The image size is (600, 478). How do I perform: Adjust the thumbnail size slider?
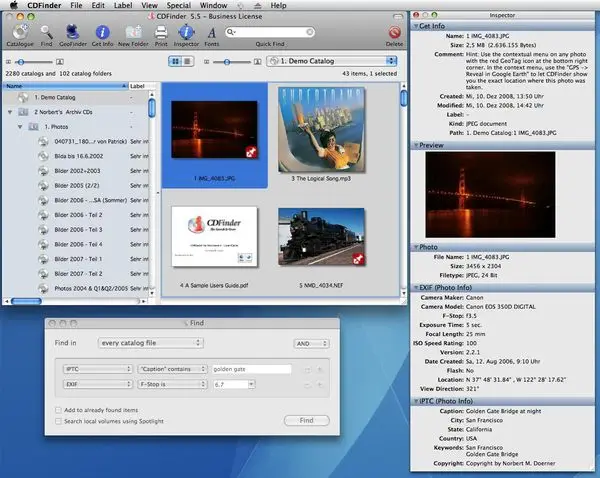[227, 62]
